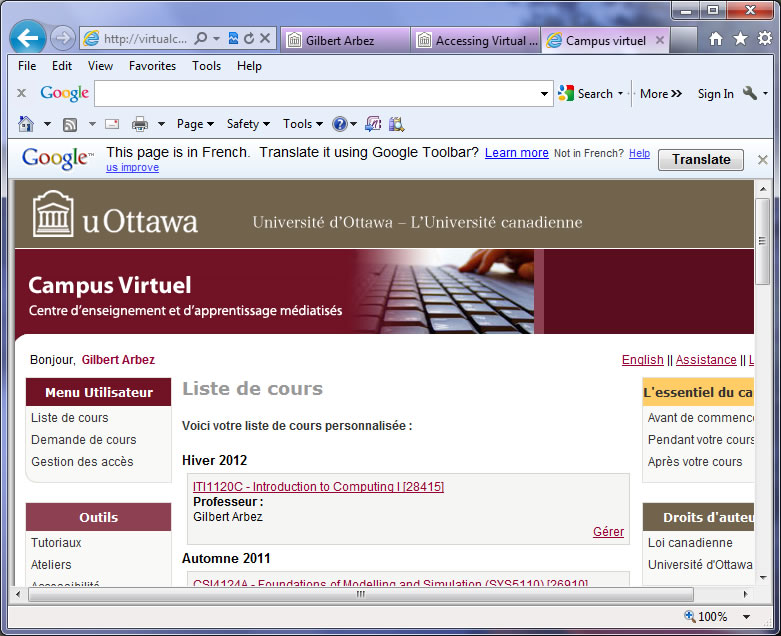Click the address bar search magnifier icon
Screen dimensions: 781x636
tap(200, 38)
